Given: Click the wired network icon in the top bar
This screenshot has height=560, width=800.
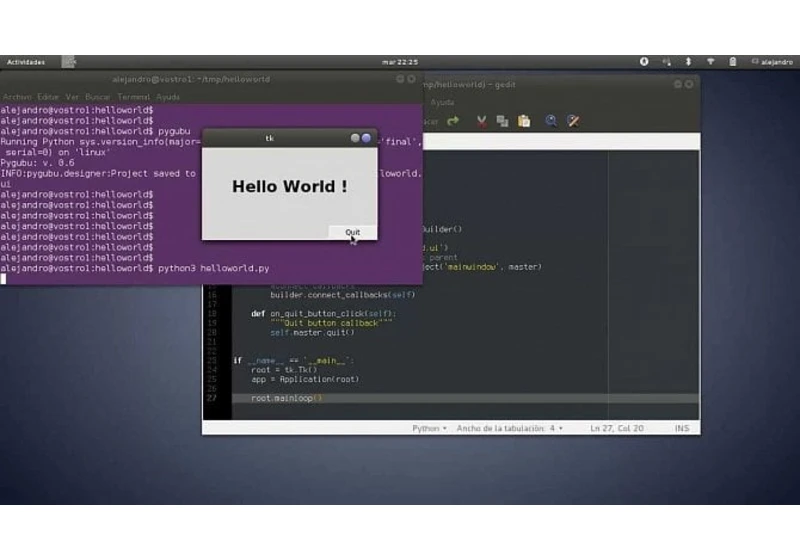Looking at the screenshot, I should point(666,62).
